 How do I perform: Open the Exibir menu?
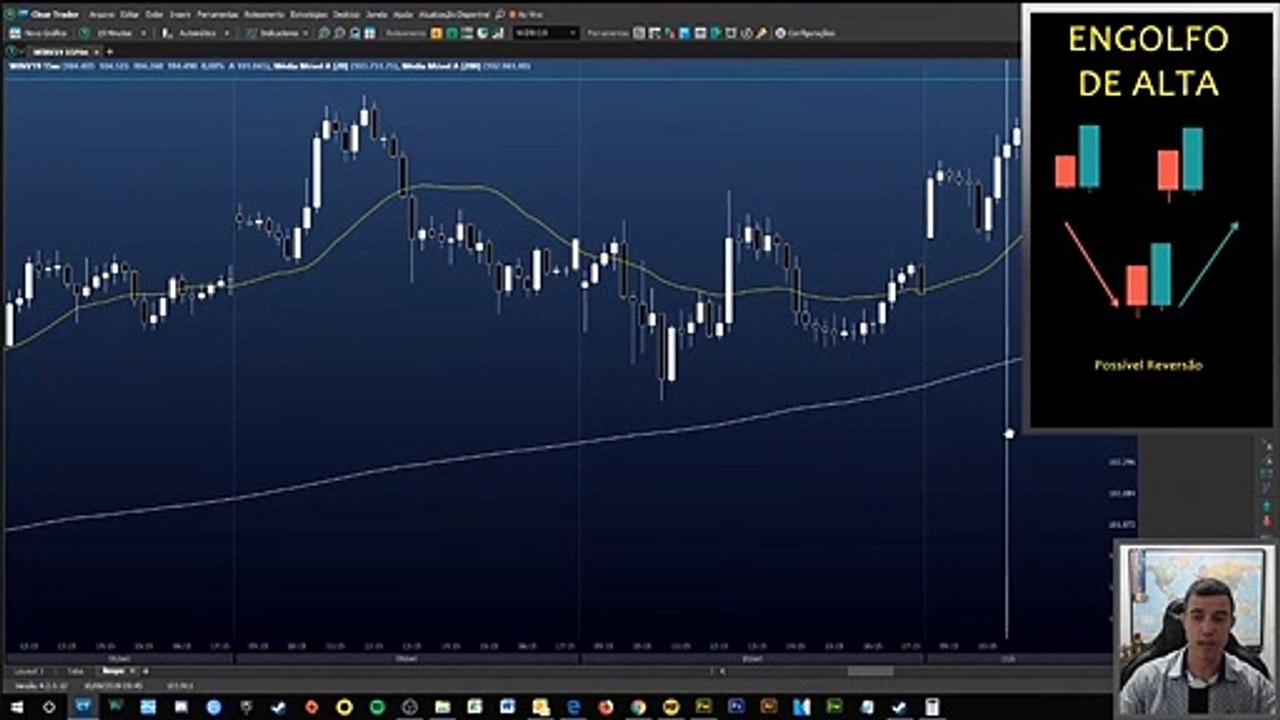tap(154, 15)
